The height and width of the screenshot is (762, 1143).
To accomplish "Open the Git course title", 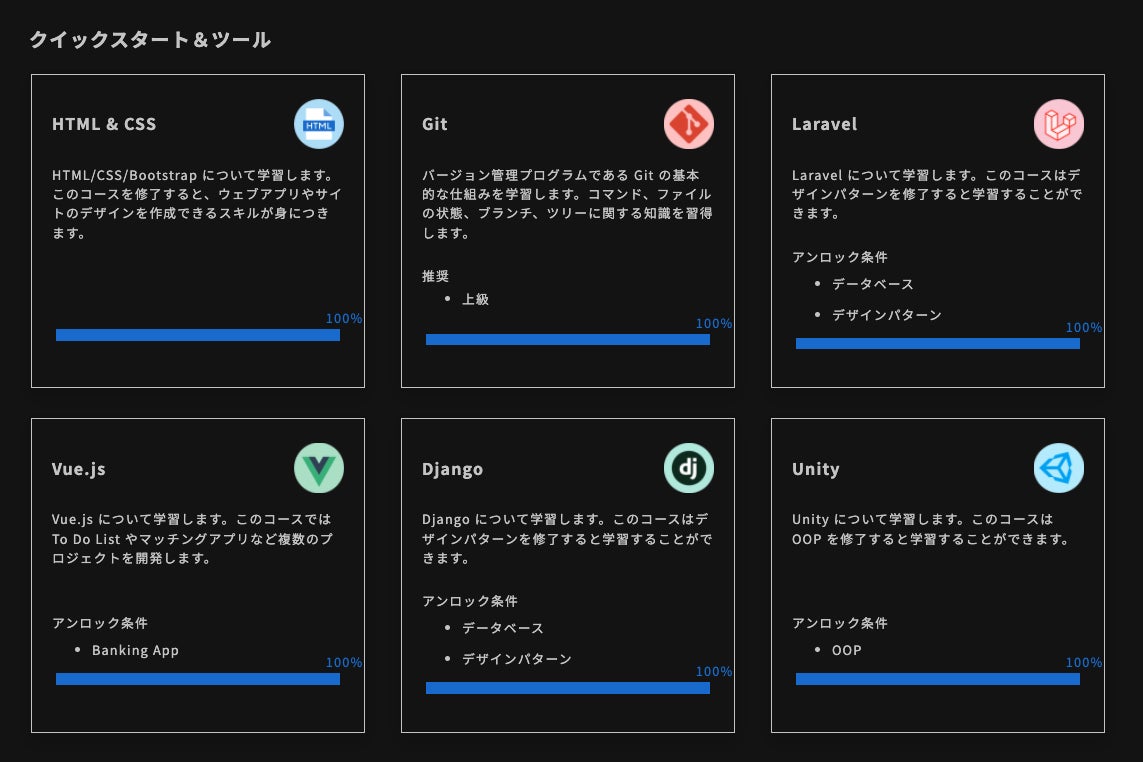I will [x=435, y=125].
